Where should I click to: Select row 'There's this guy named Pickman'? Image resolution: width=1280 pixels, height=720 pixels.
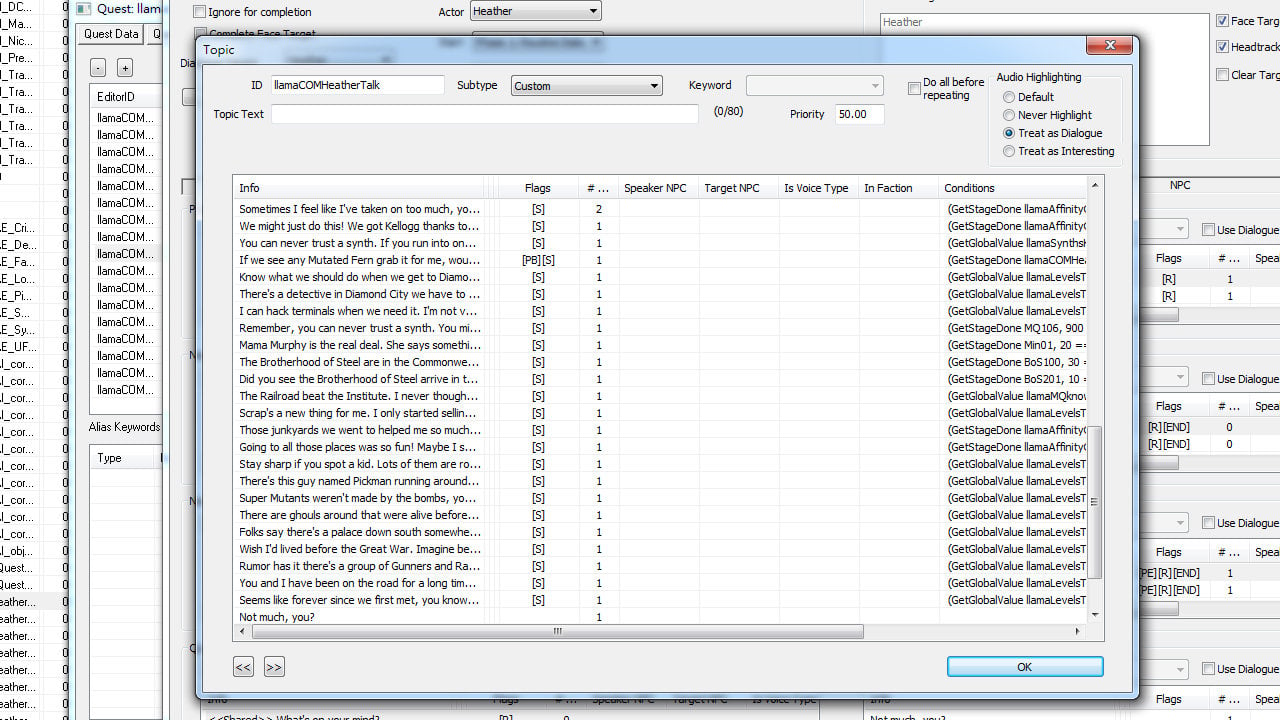[660, 481]
